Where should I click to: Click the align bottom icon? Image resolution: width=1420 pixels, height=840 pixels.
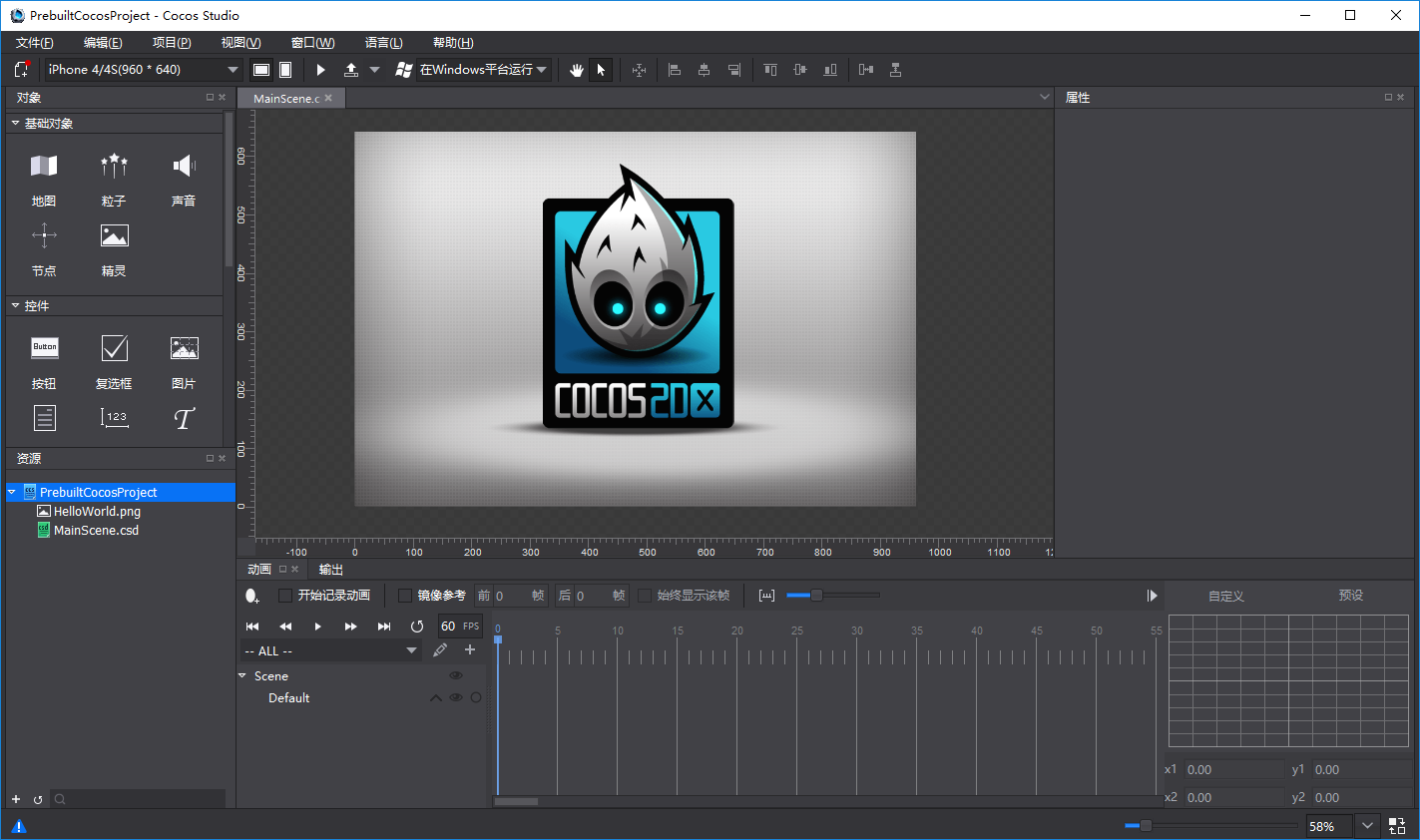pyautogui.click(x=830, y=70)
